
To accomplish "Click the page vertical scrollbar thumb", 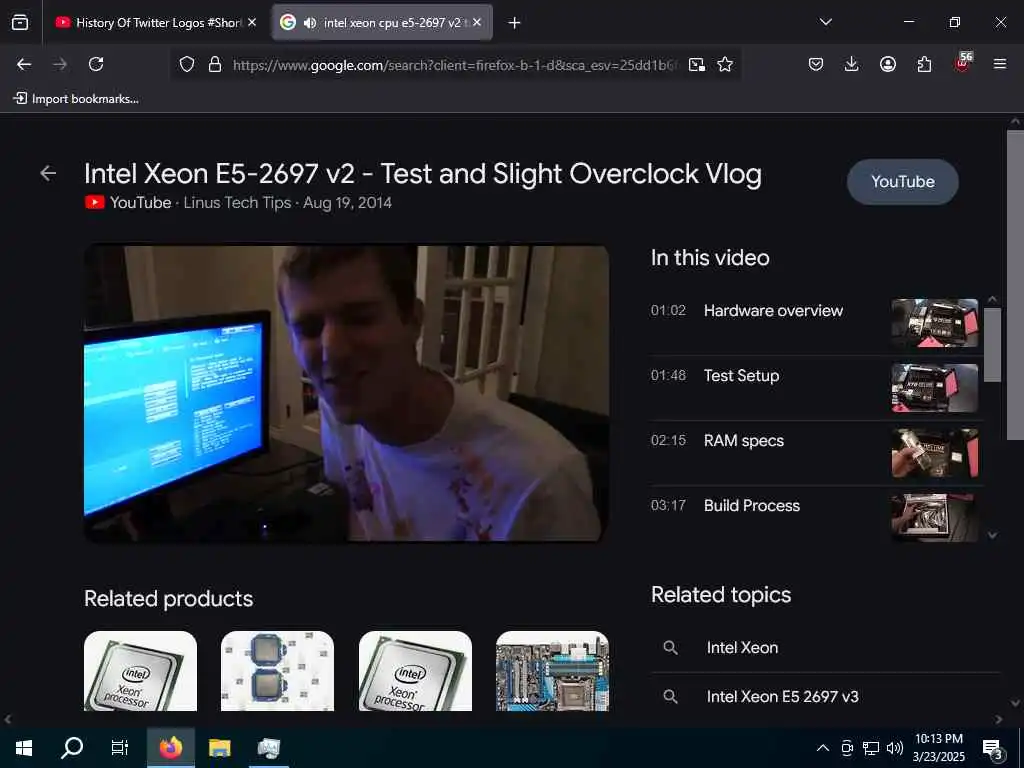I will [1015, 285].
